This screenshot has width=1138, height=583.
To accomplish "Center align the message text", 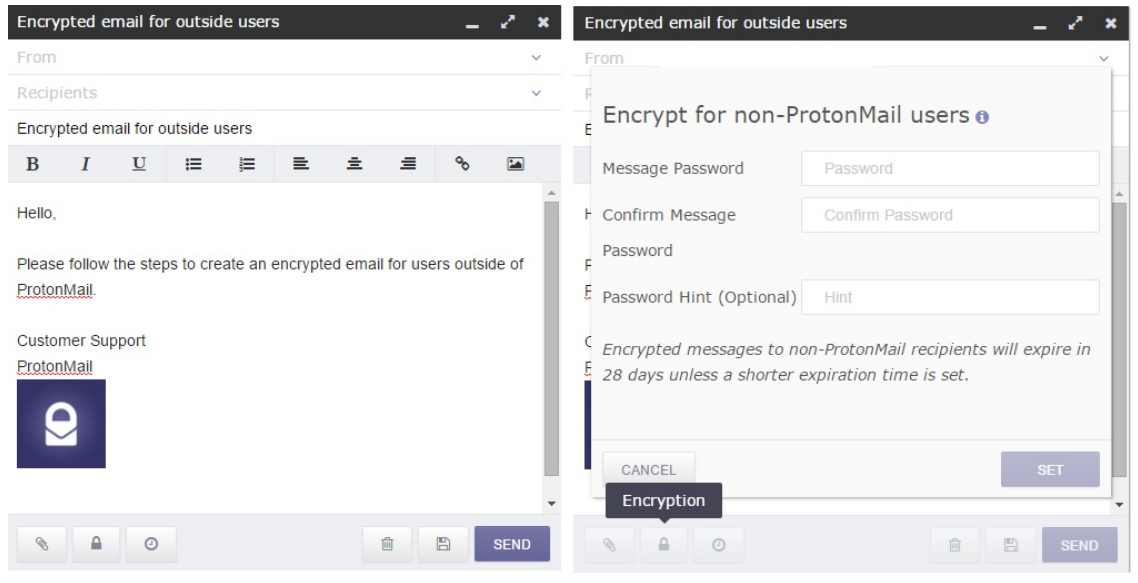I will tap(355, 164).
